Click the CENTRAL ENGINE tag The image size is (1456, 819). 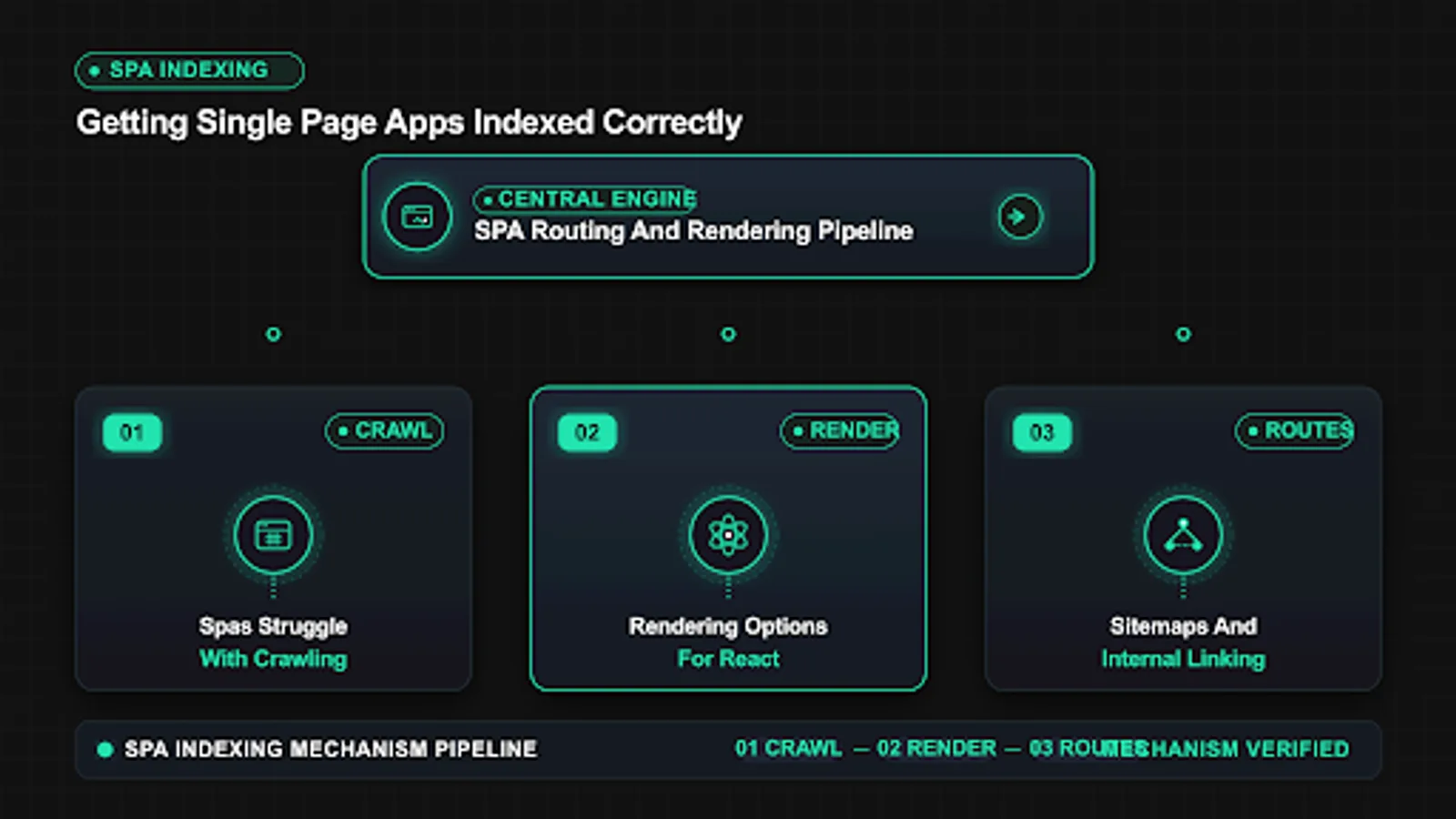click(x=585, y=198)
